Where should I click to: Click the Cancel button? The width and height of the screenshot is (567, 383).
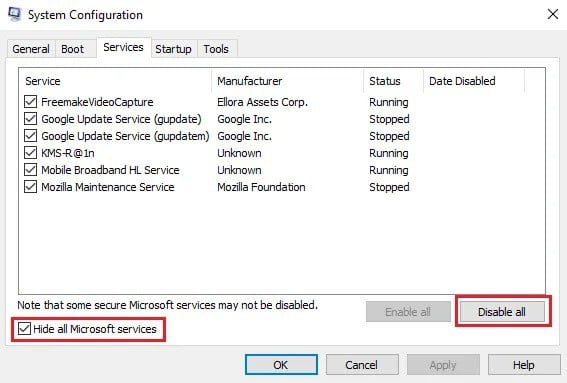(x=362, y=365)
